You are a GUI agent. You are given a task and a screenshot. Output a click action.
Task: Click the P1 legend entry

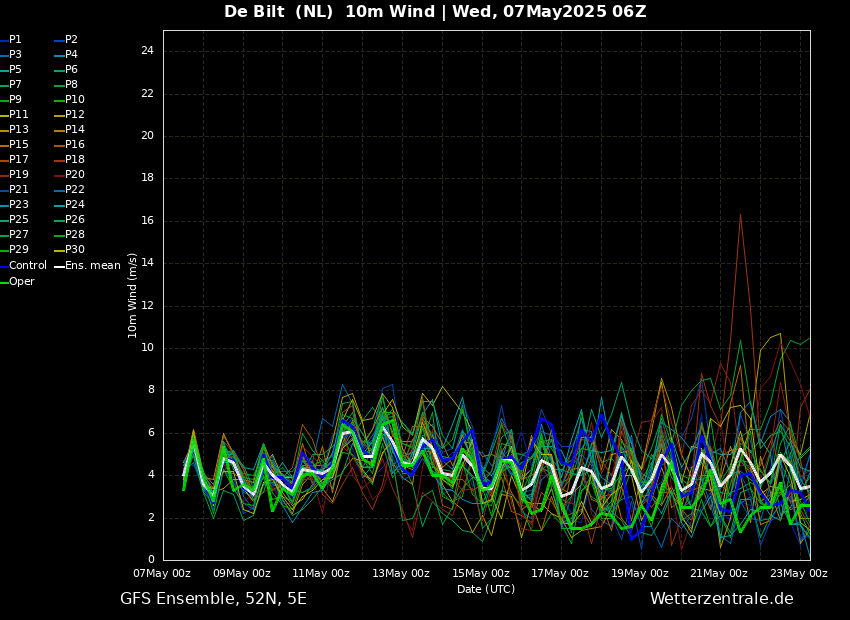pos(15,40)
